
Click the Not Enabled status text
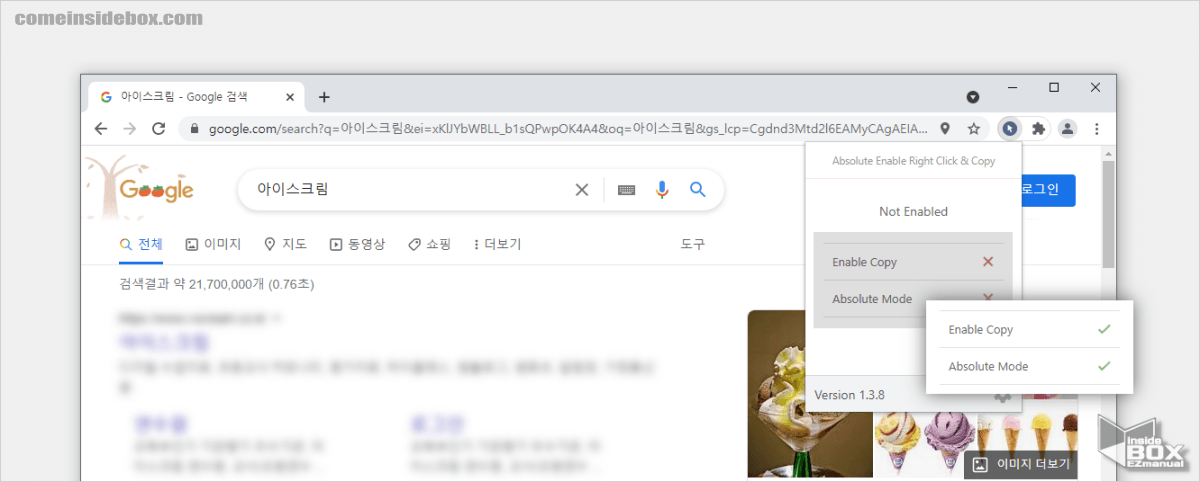tap(913, 212)
